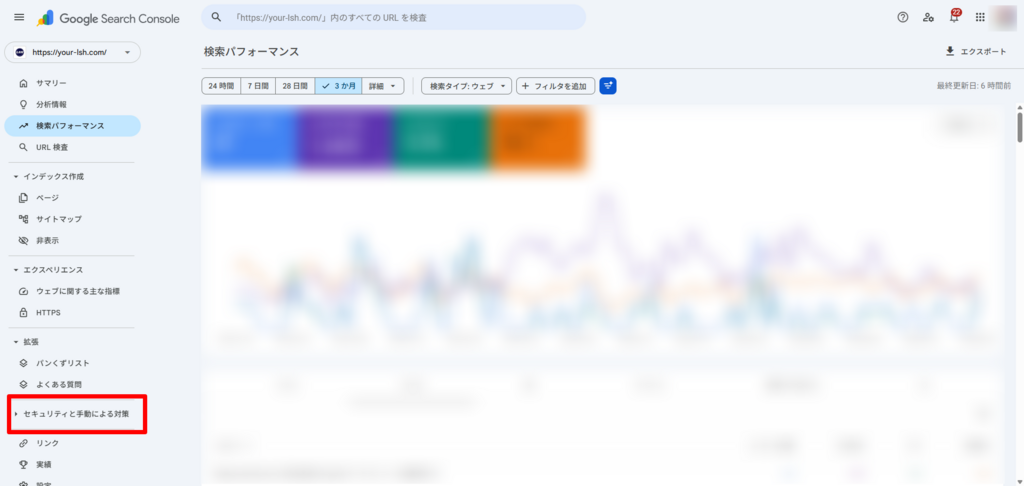Click フィルタを追加 button
This screenshot has height=486, width=1024.
[555, 86]
